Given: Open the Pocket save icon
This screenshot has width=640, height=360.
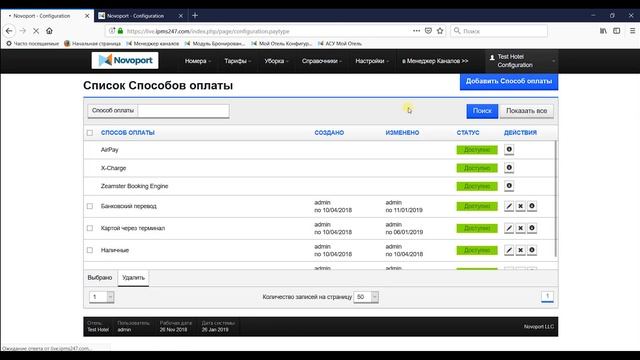Looking at the screenshot, I should (428, 31).
